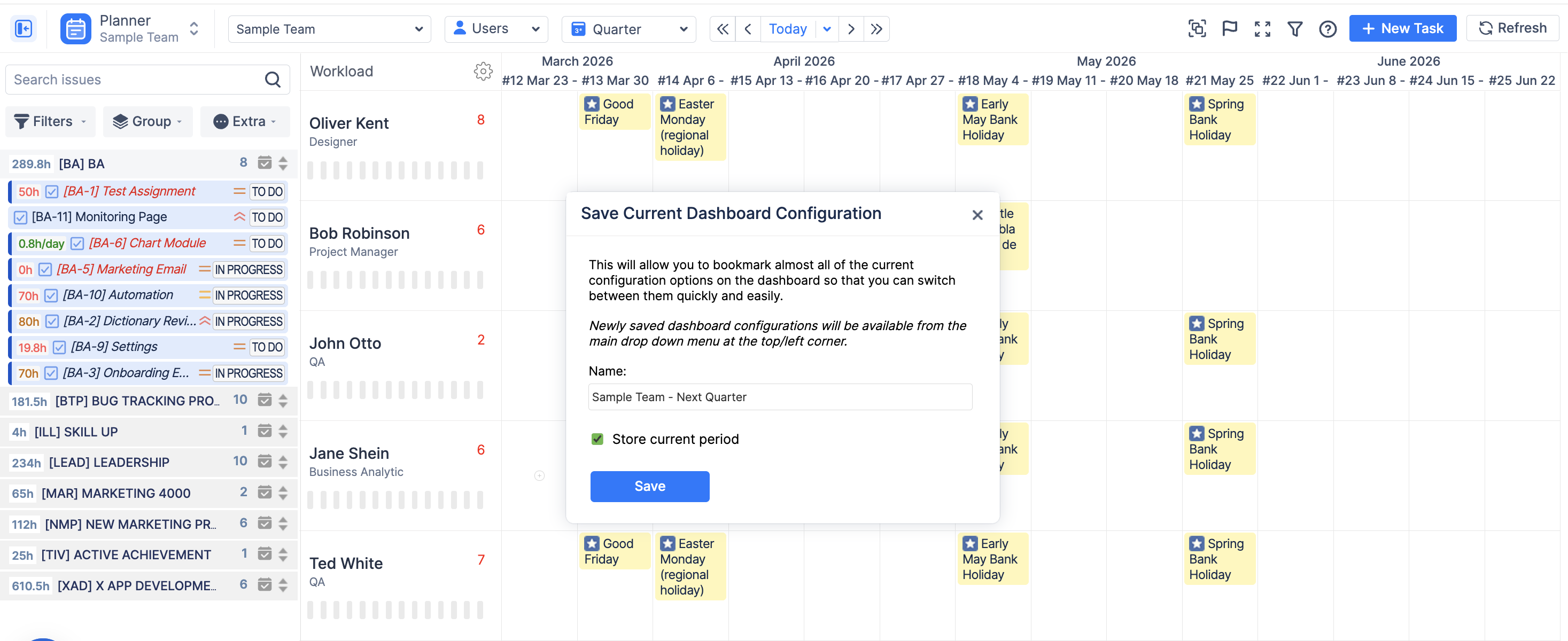Uncheck Store current period checkbox

pos(597,439)
